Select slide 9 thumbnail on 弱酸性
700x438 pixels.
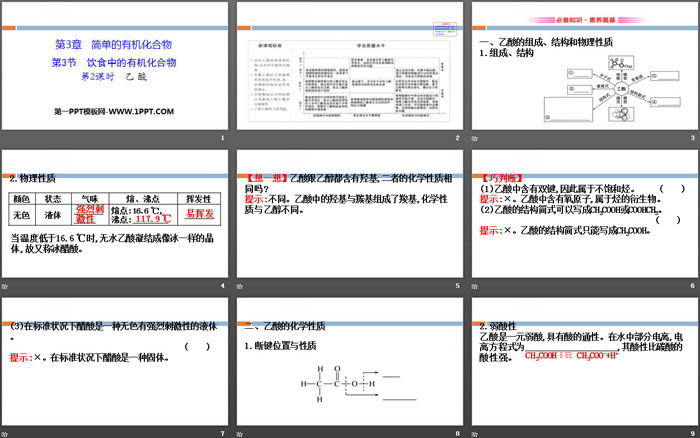click(583, 360)
